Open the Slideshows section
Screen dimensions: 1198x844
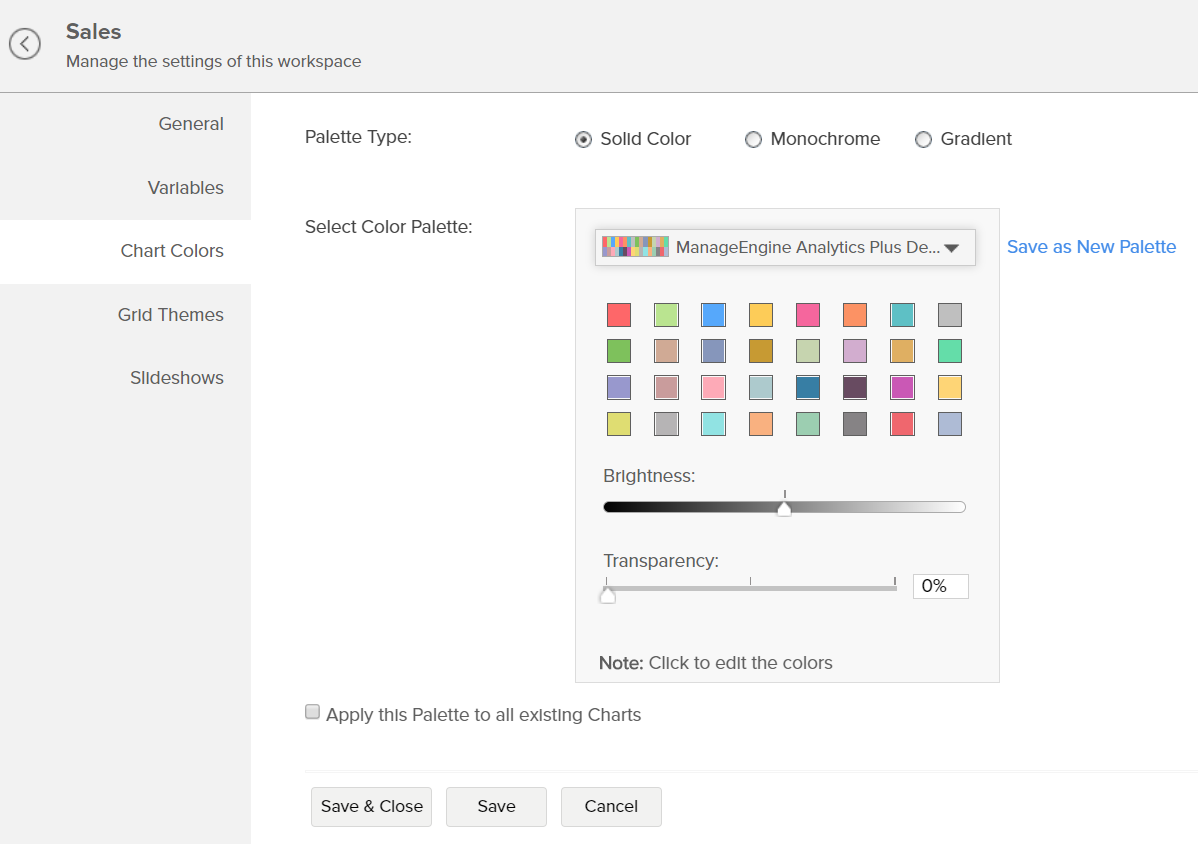(177, 378)
